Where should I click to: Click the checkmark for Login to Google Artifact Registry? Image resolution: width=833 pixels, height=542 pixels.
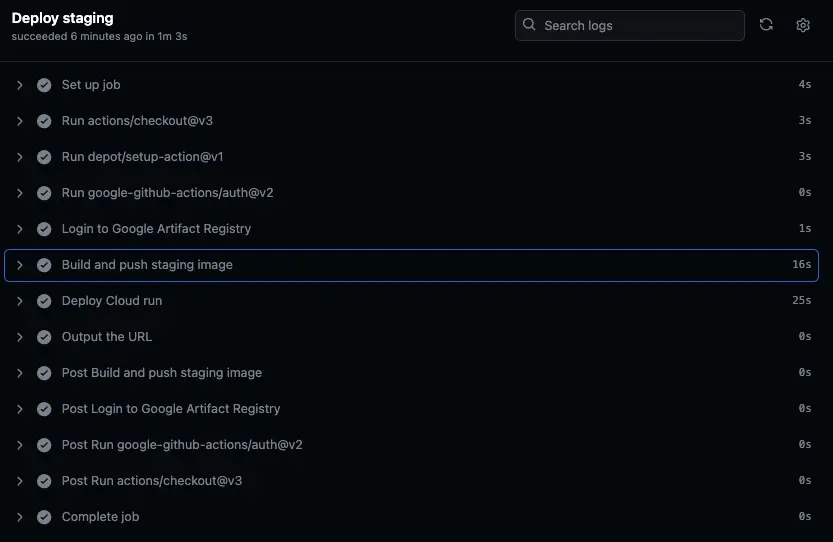point(44,229)
